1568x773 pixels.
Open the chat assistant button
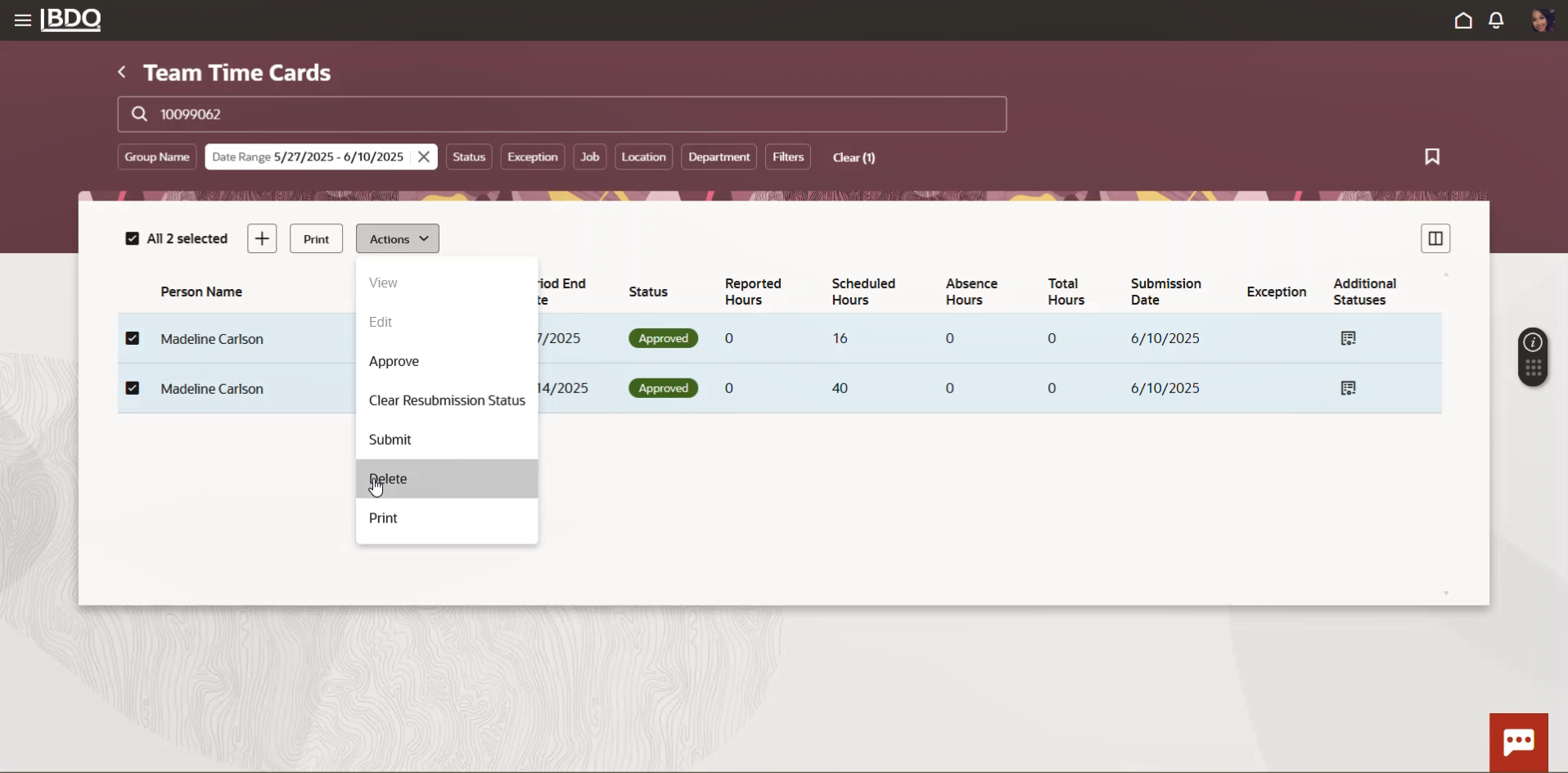click(1519, 743)
